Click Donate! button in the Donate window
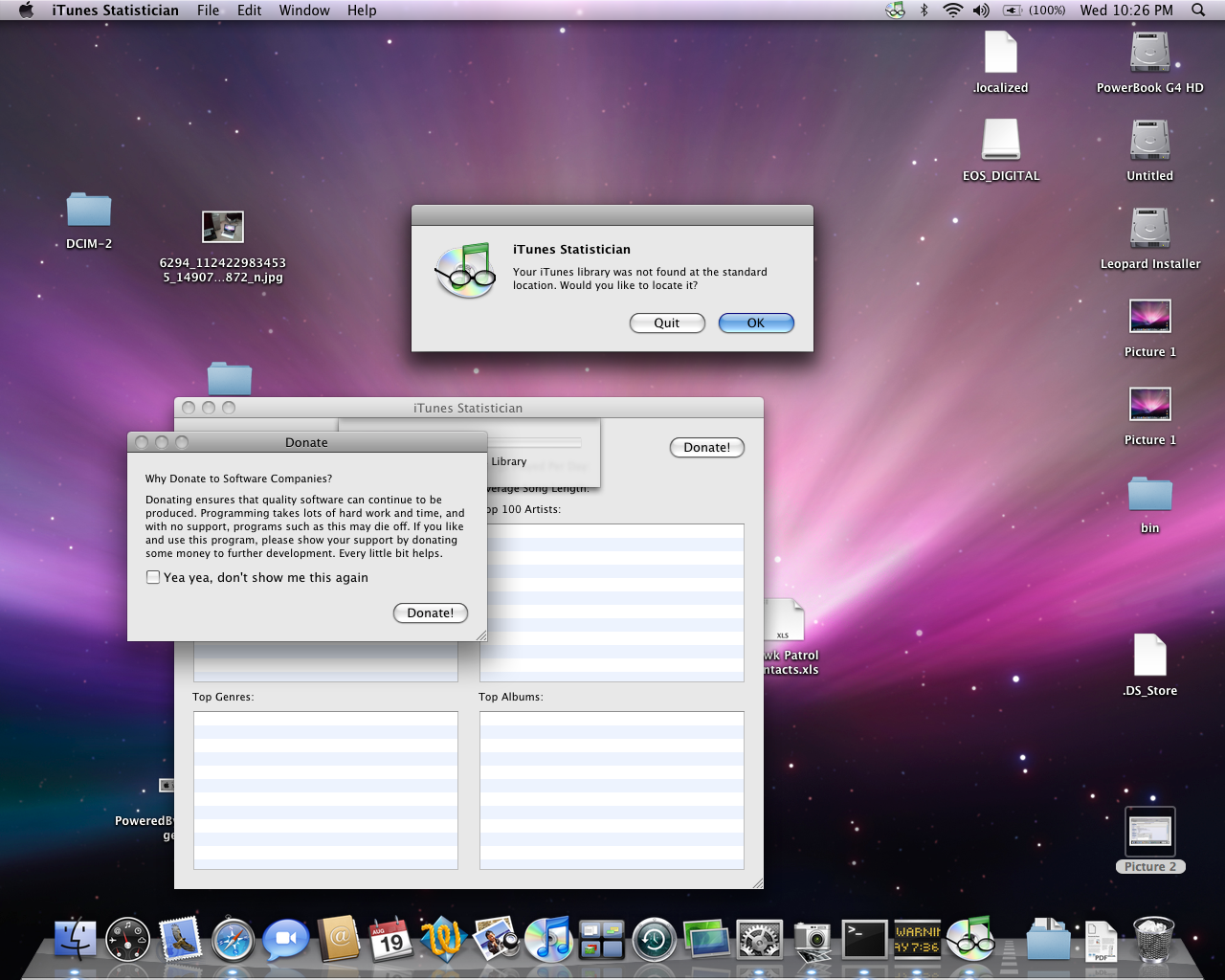1225x980 pixels. point(431,612)
